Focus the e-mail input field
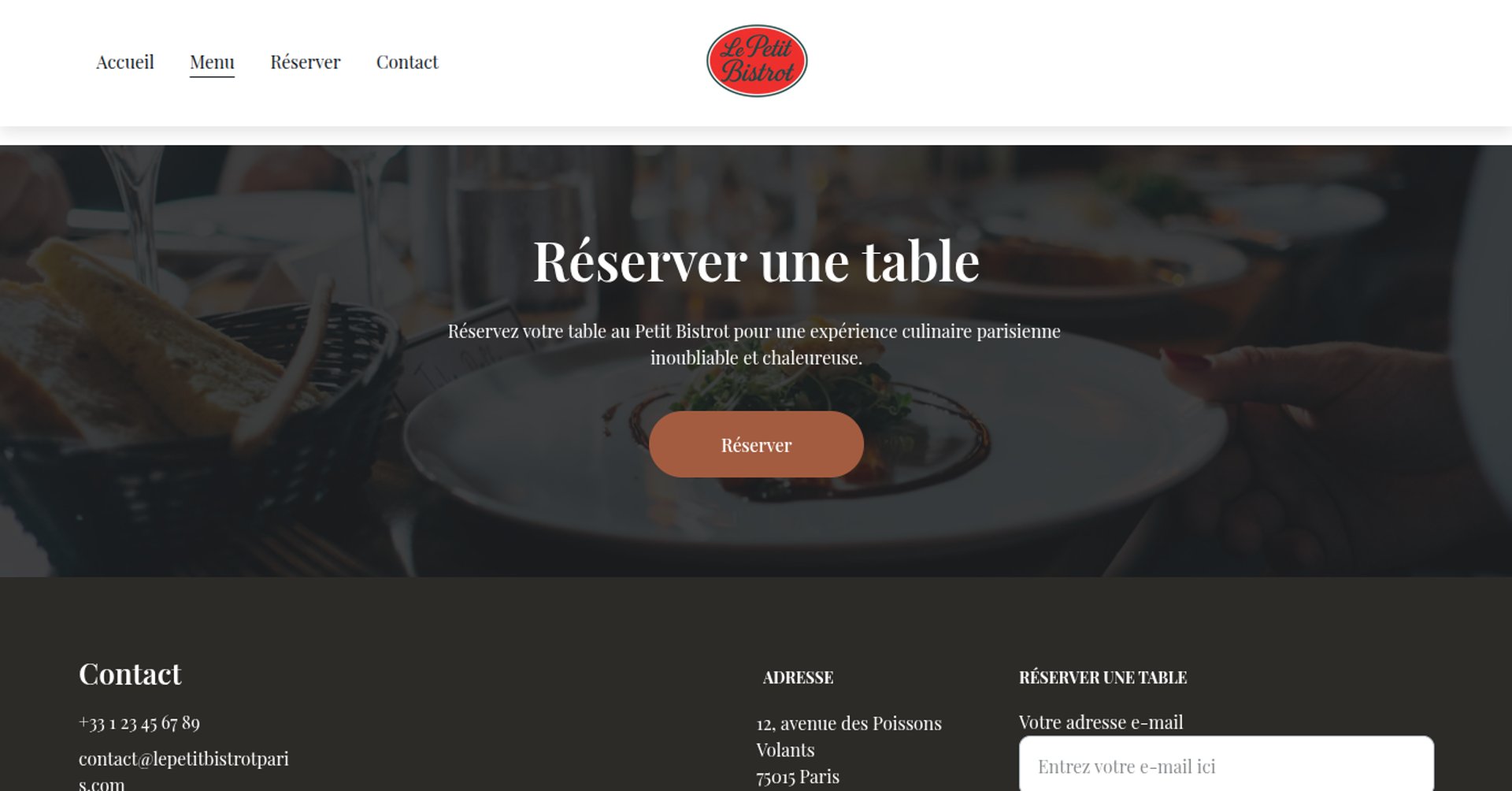Screen dimensions: 1512x791 [x=1226, y=764]
